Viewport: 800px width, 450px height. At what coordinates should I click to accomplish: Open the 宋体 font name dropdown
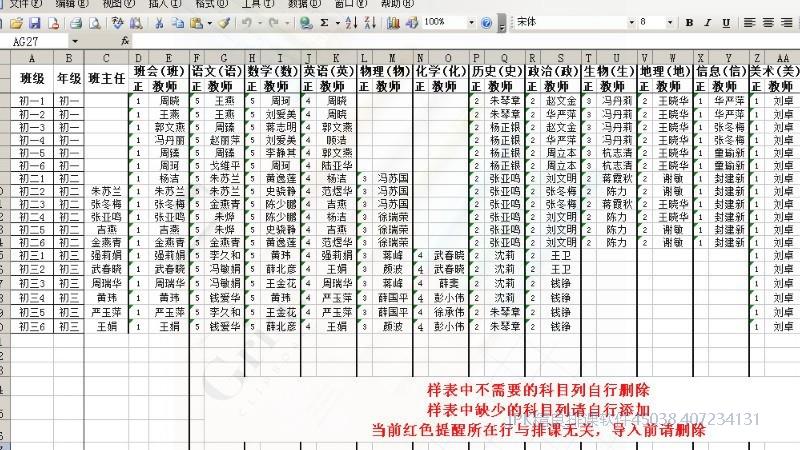(631, 22)
